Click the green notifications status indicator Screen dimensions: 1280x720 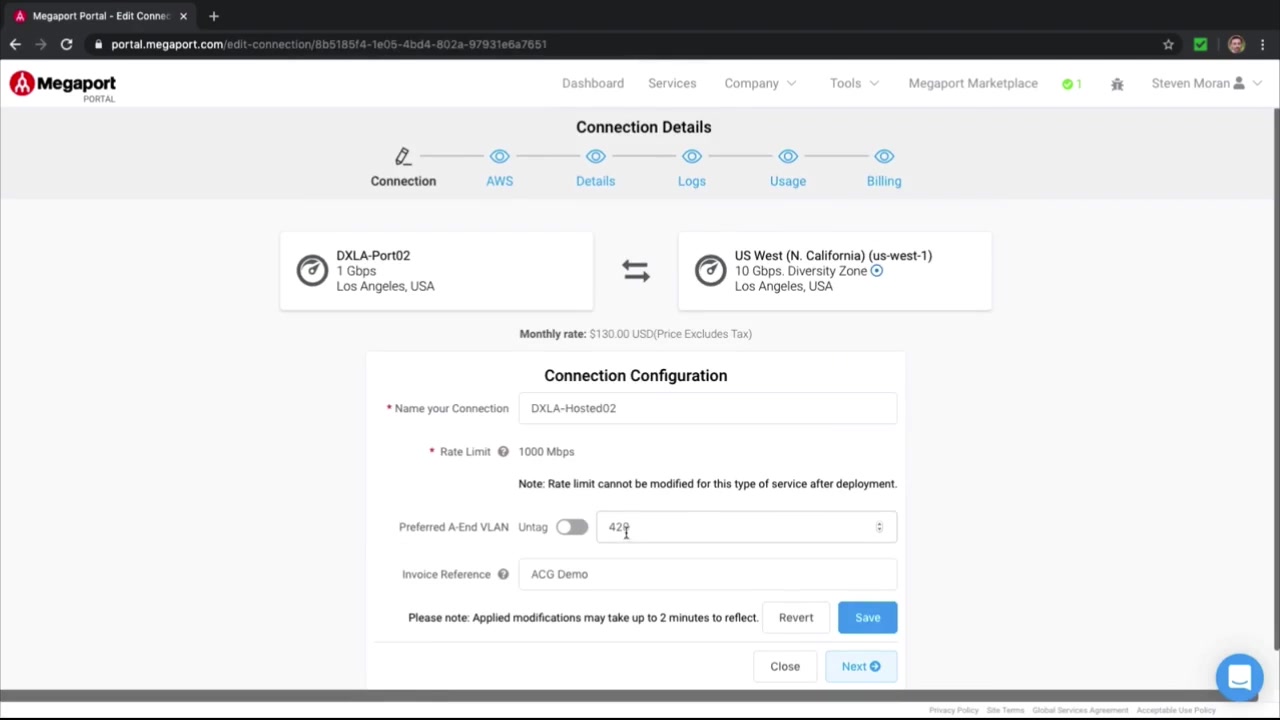coord(1072,84)
